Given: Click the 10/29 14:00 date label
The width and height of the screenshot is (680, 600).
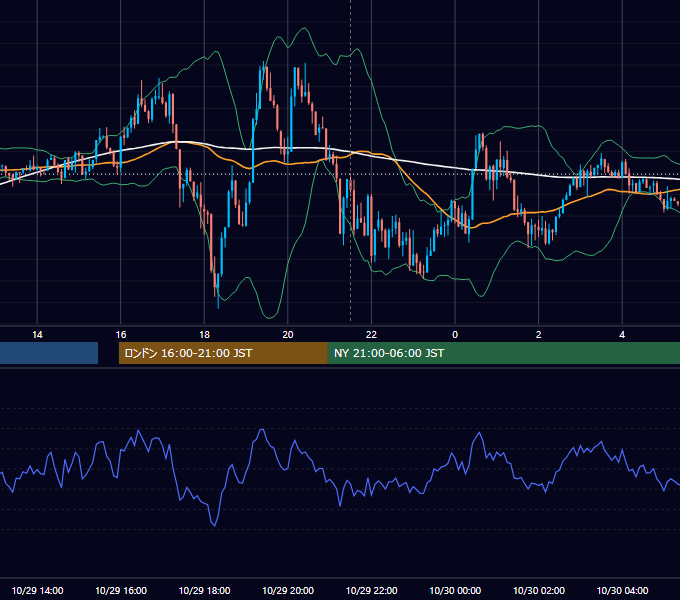Looking at the screenshot, I should (x=37, y=590).
